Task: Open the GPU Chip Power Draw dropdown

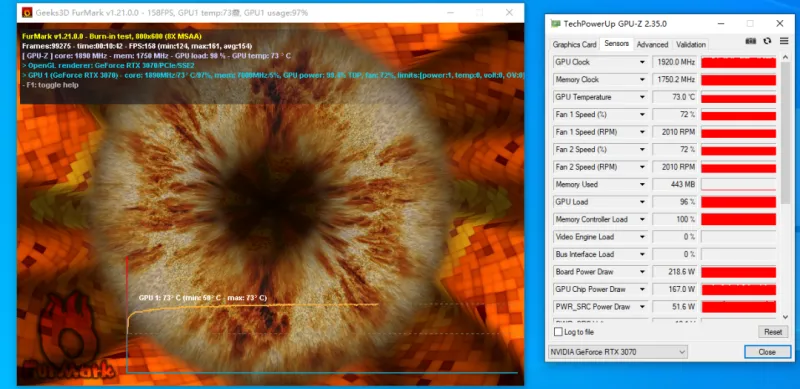Action: point(642,289)
